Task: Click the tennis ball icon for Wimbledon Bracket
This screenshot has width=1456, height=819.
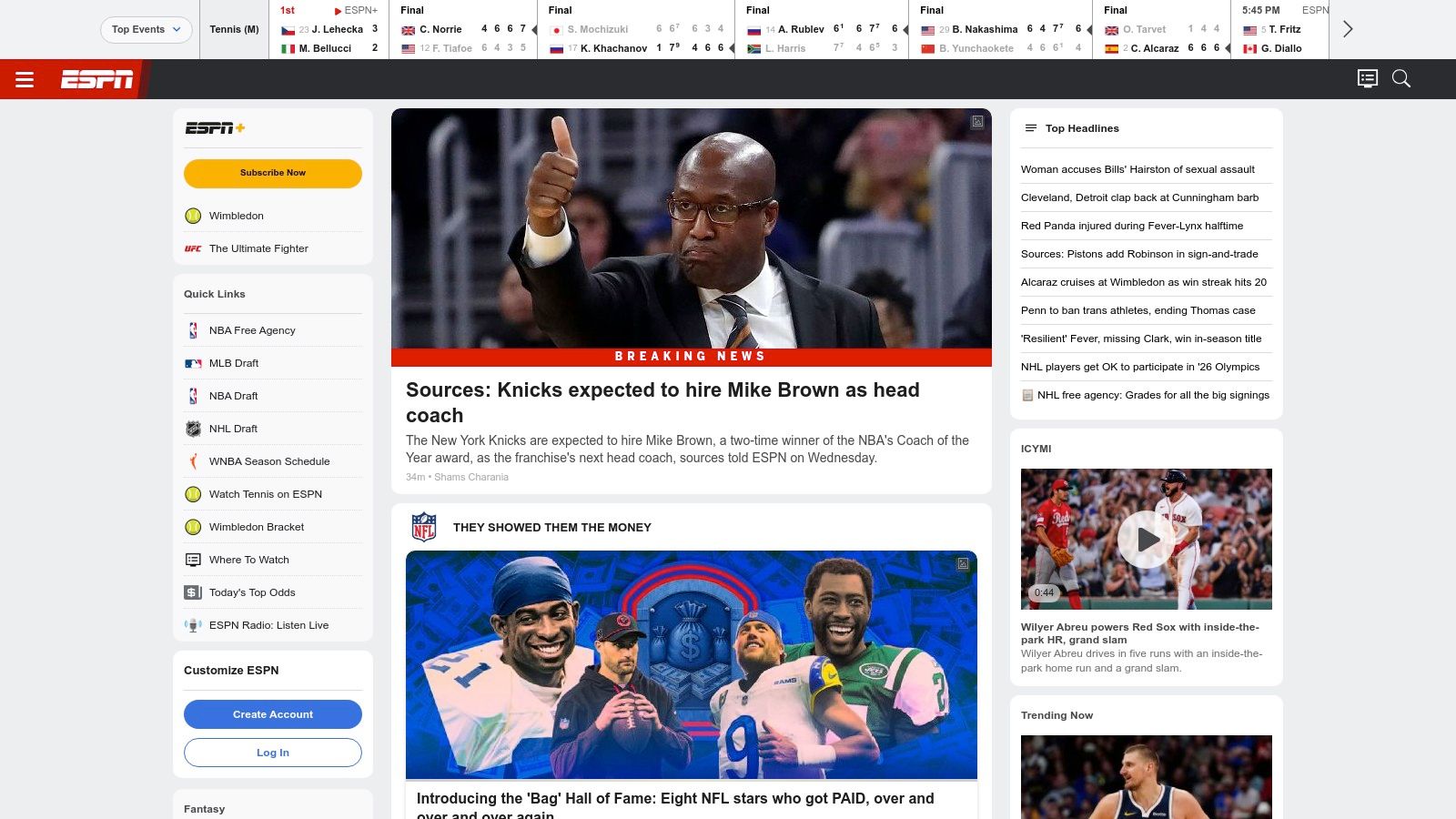Action: 192,526
